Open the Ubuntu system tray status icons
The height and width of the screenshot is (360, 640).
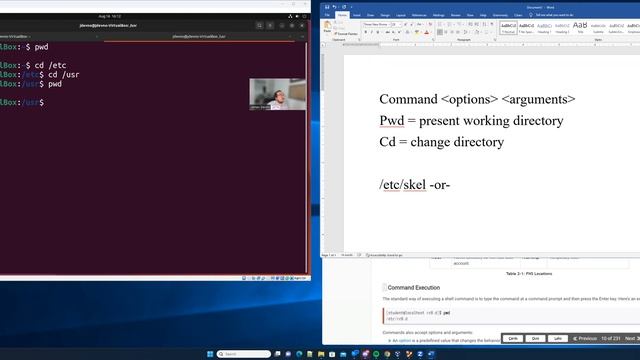[297, 16]
